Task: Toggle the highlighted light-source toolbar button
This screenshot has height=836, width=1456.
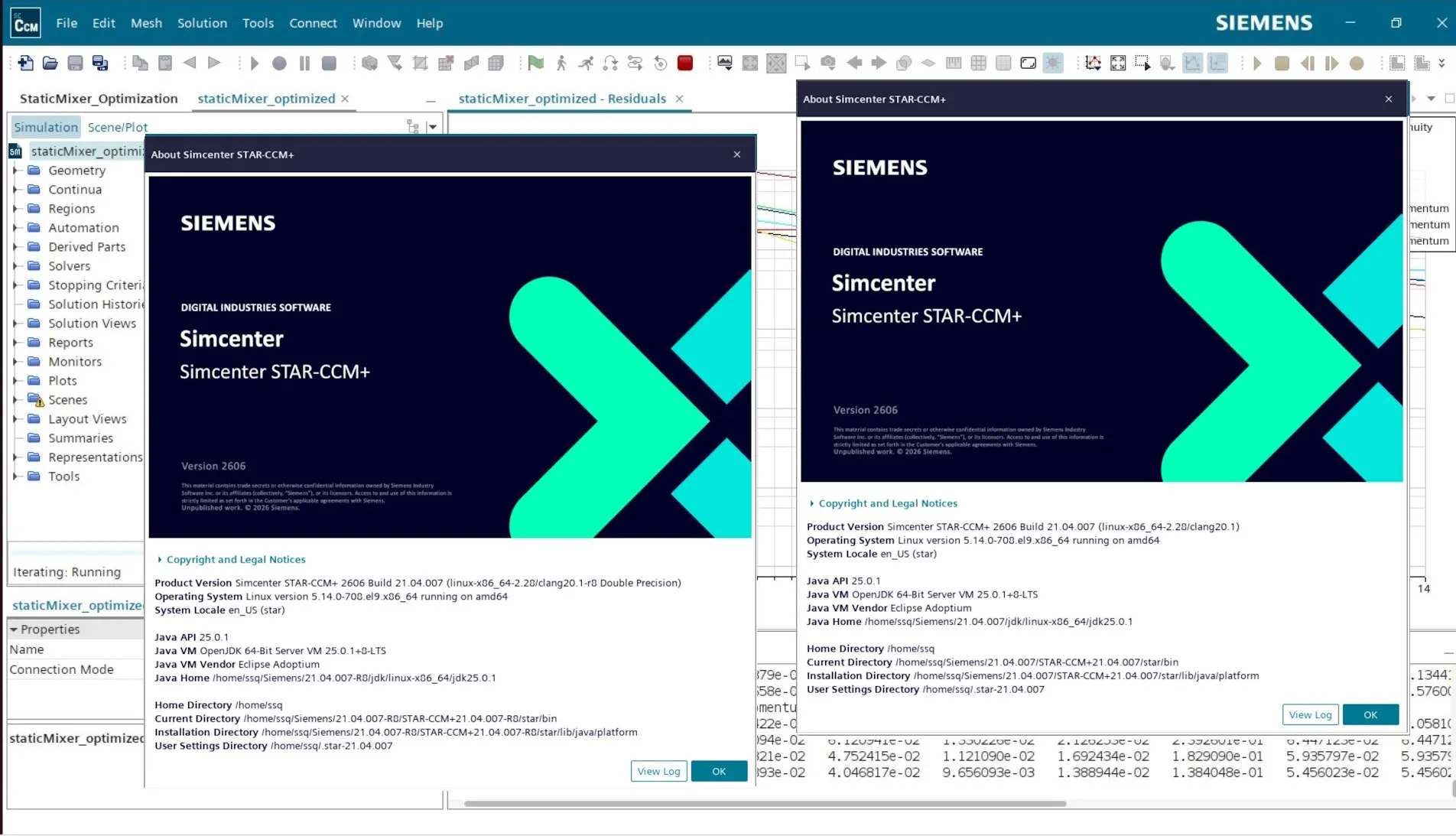Action: (1053, 63)
